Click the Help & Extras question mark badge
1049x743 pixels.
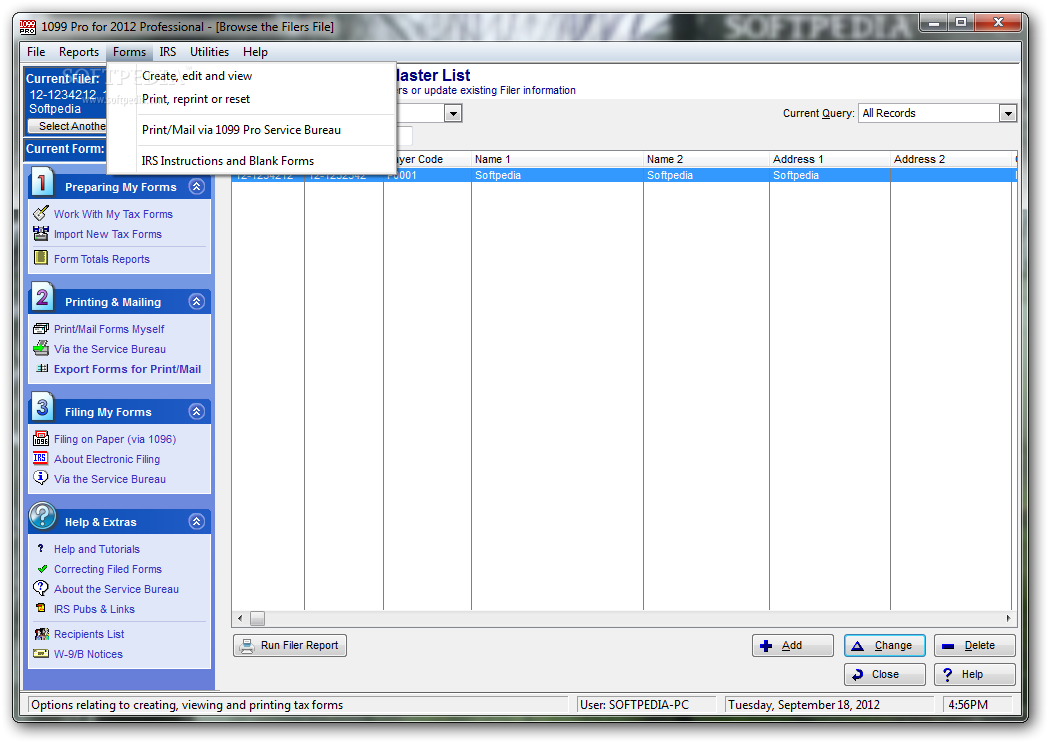43,516
